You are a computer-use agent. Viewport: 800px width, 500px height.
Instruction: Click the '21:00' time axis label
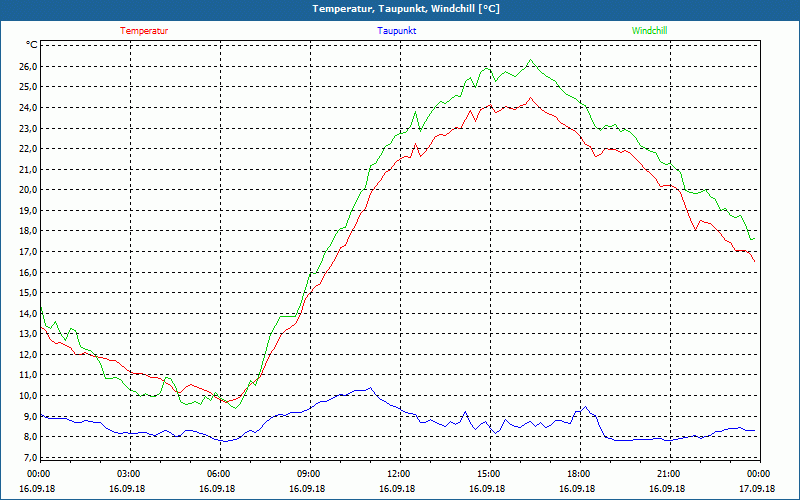point(667,474)
